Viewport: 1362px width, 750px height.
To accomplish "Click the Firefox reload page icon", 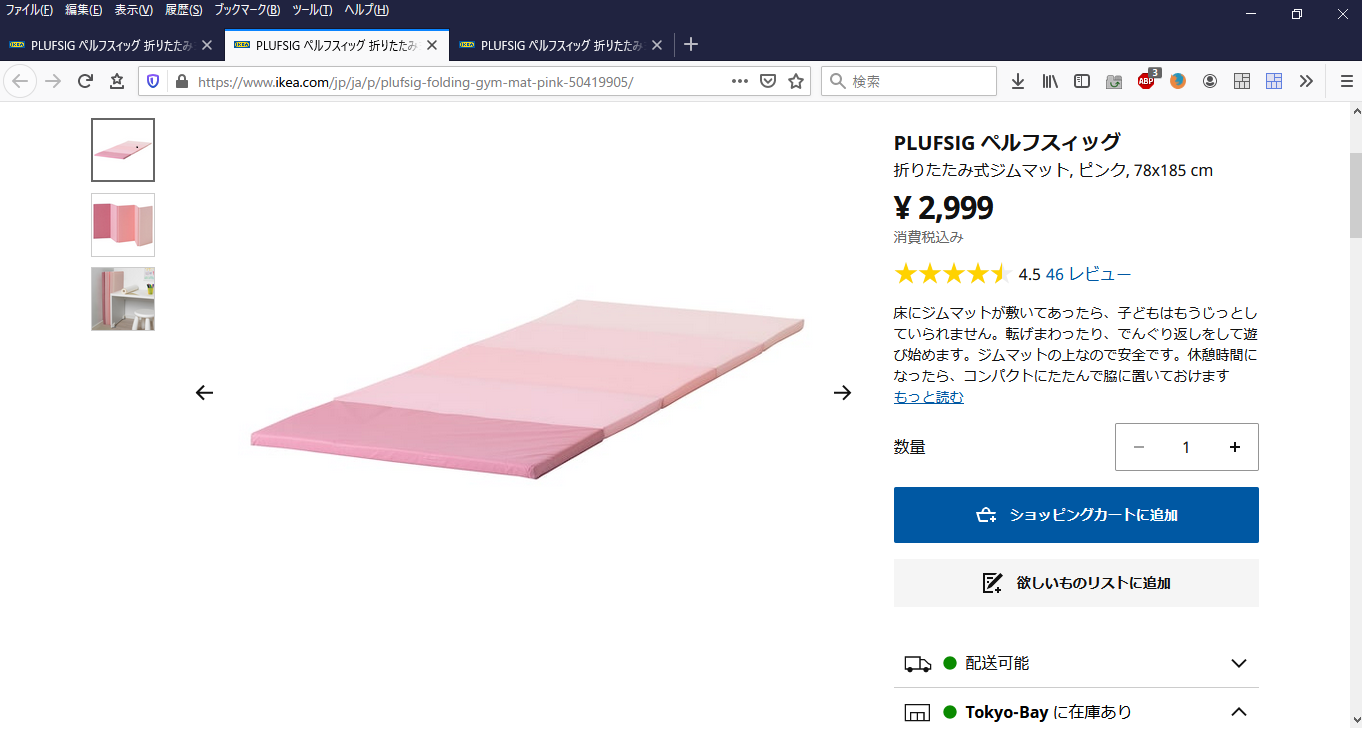I will 85,81.
